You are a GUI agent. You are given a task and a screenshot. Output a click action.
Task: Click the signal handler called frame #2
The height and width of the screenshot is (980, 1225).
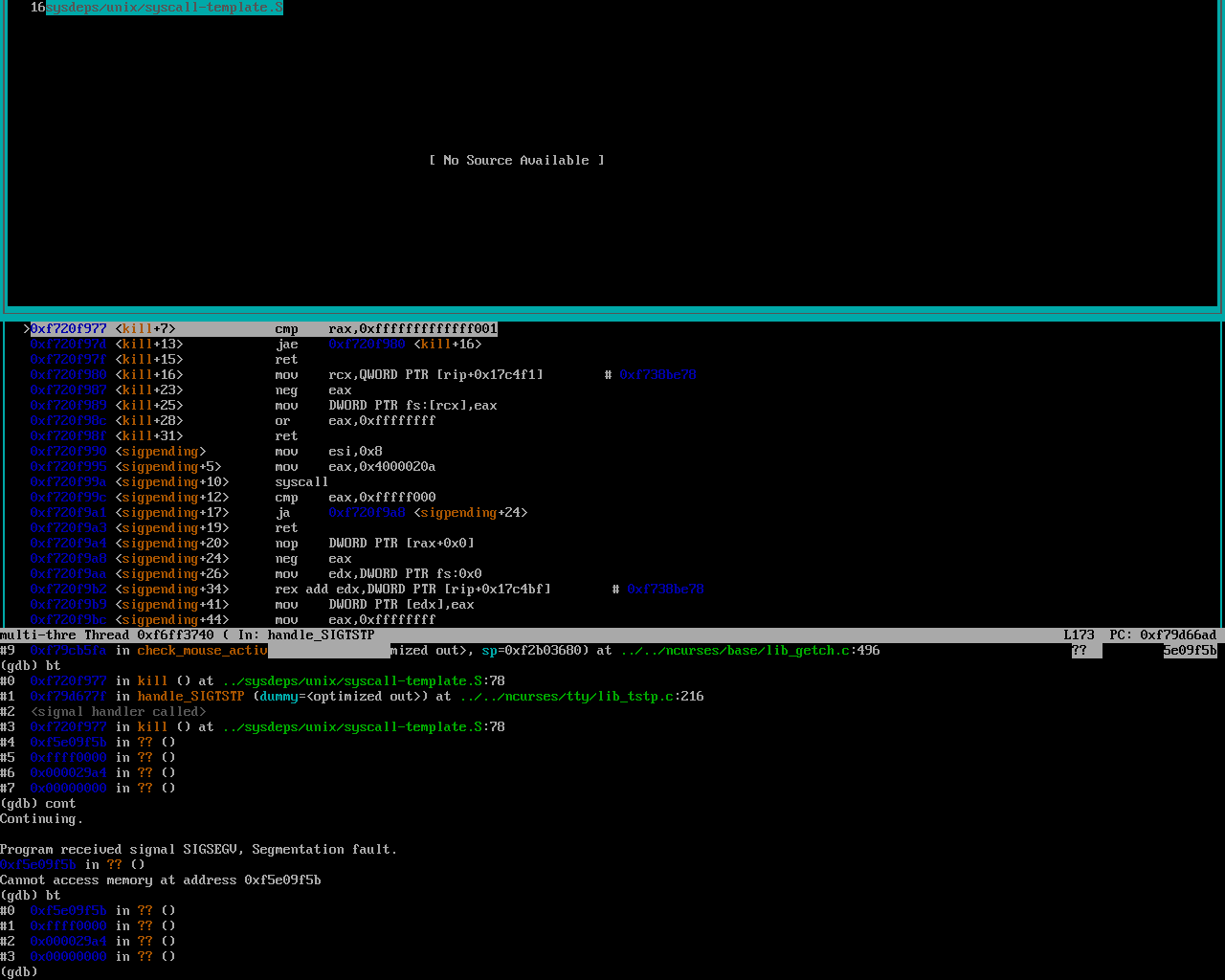click(x=118, y=712)
